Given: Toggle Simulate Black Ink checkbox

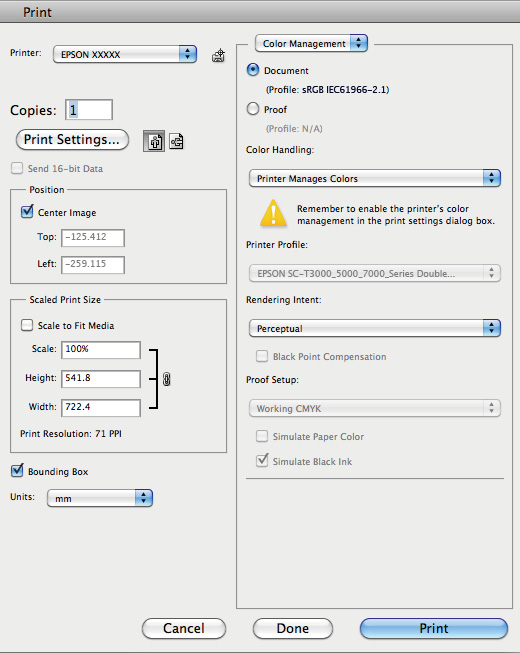Looking at the screenshot, I should tap(262, 461).
